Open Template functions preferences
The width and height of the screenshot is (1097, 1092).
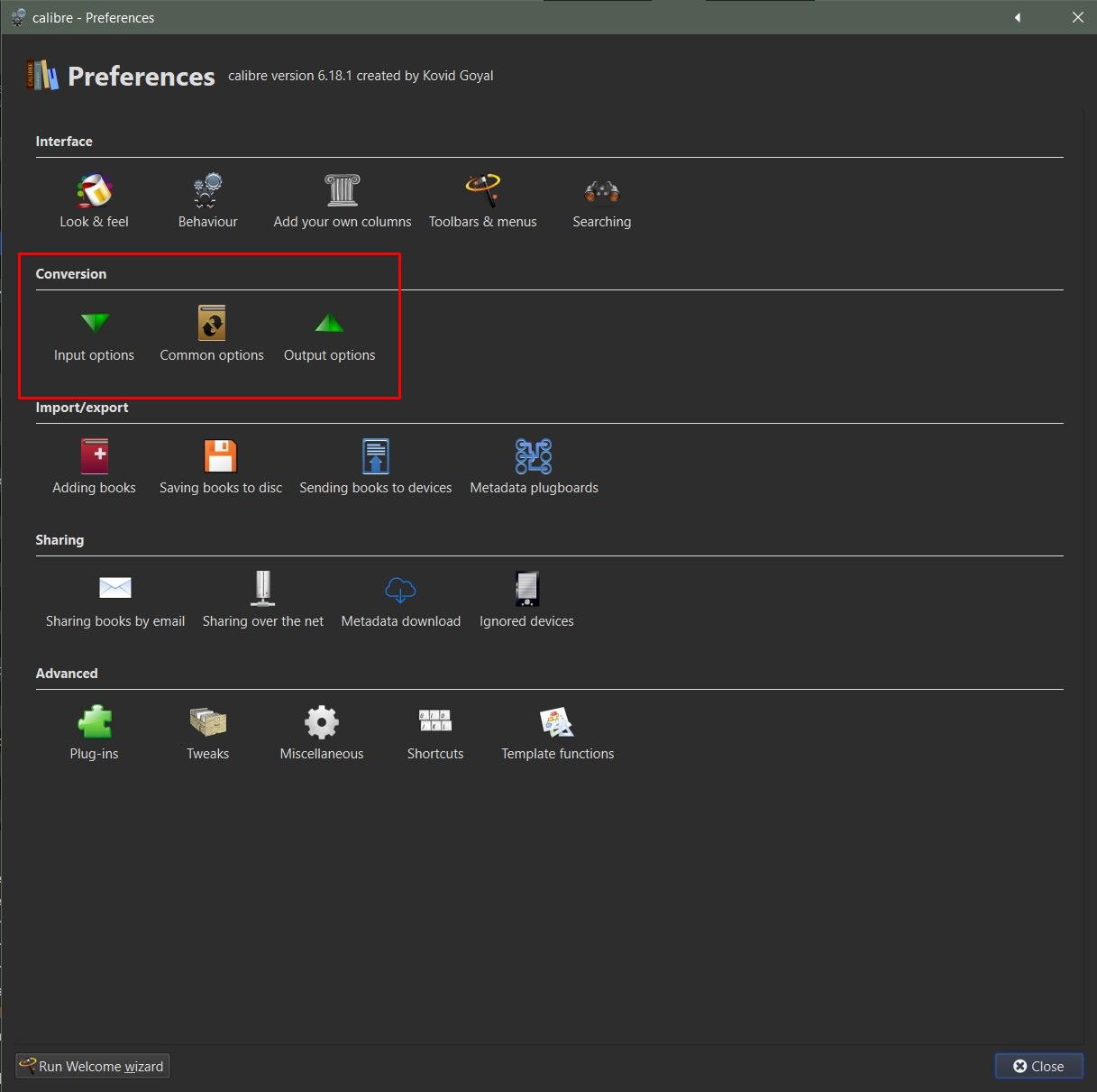[557, 734]
